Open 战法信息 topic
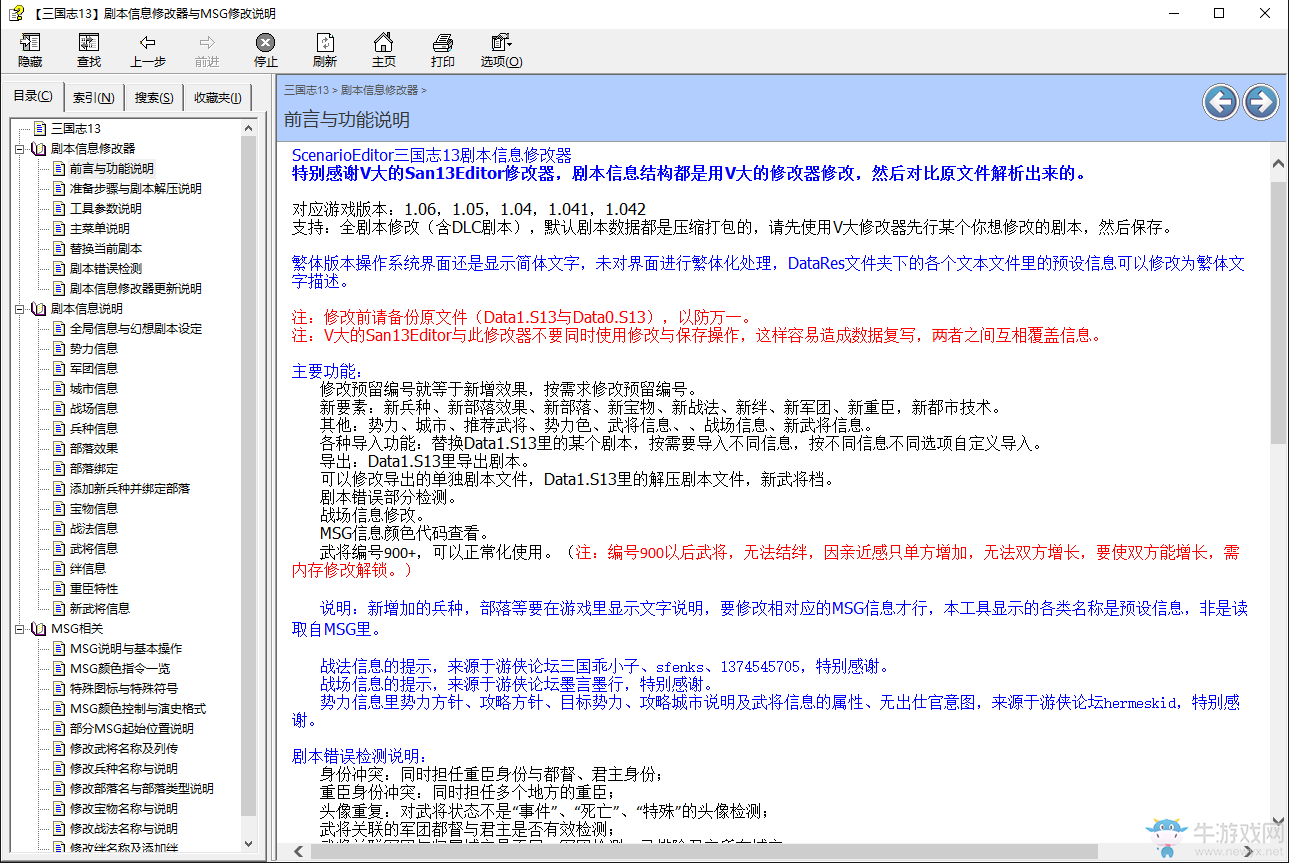 pyautogui.click(x=93, y=528)
